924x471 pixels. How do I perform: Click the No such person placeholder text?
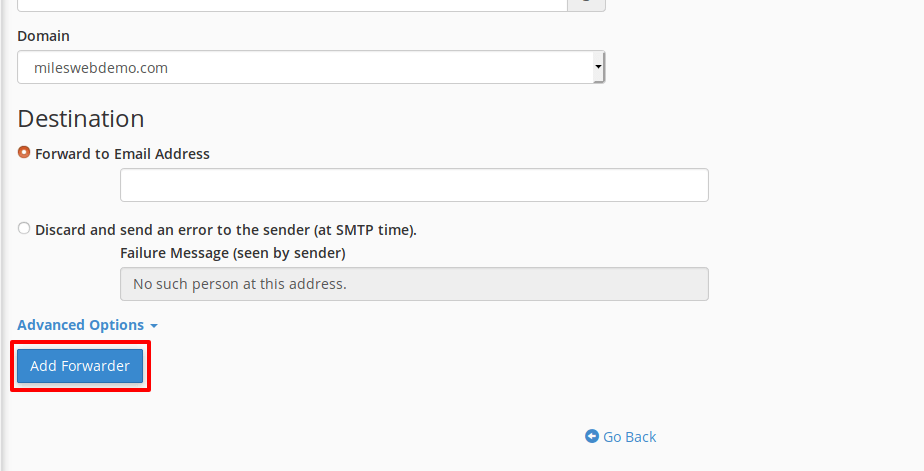pos(240,284)
